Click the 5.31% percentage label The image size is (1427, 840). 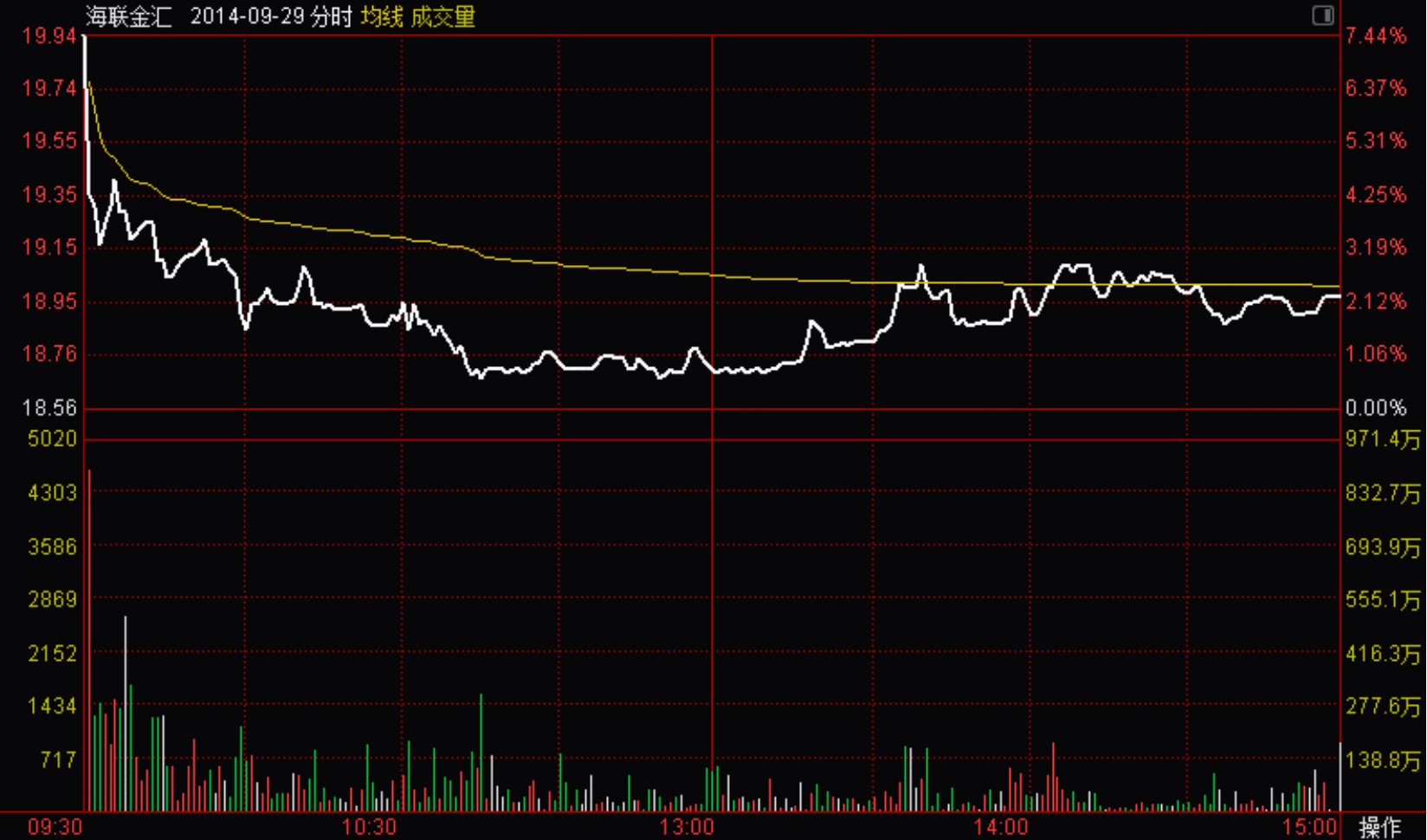pyautogui.click(x=1376, y=141)
